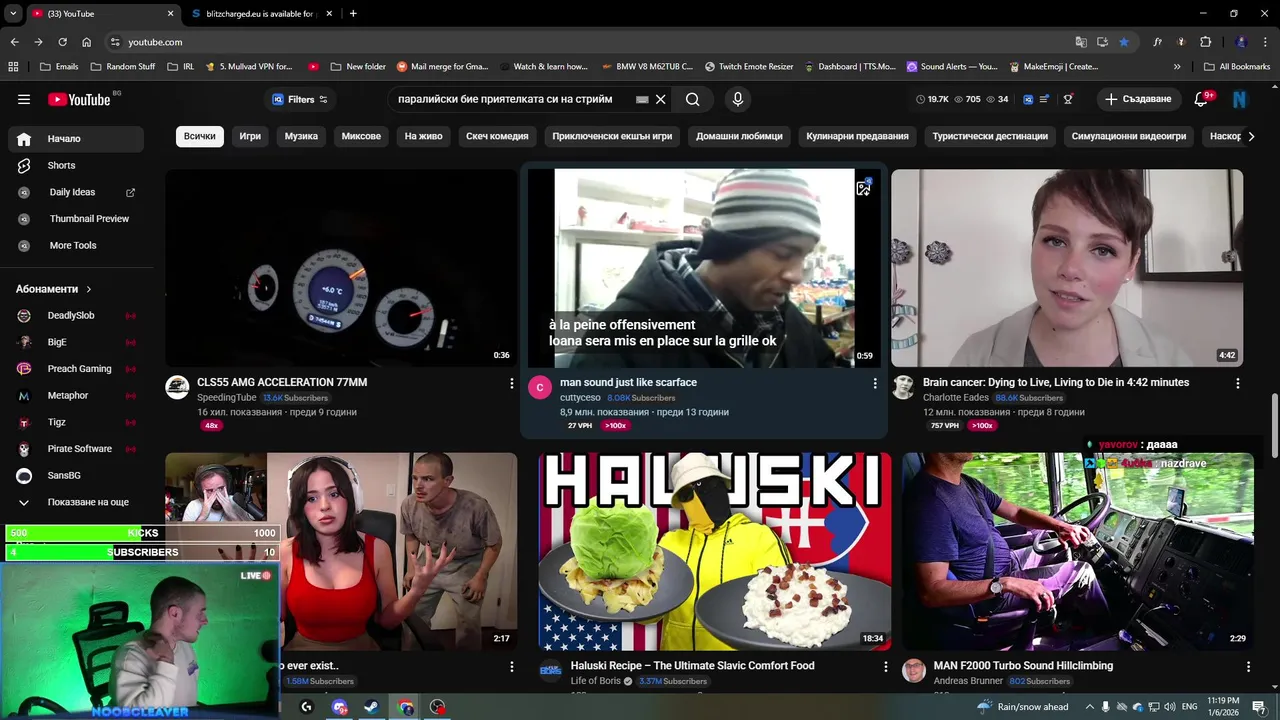Open the channel avatar account menu
Screen dimensions: 1280x720
tap(1240, 99)
